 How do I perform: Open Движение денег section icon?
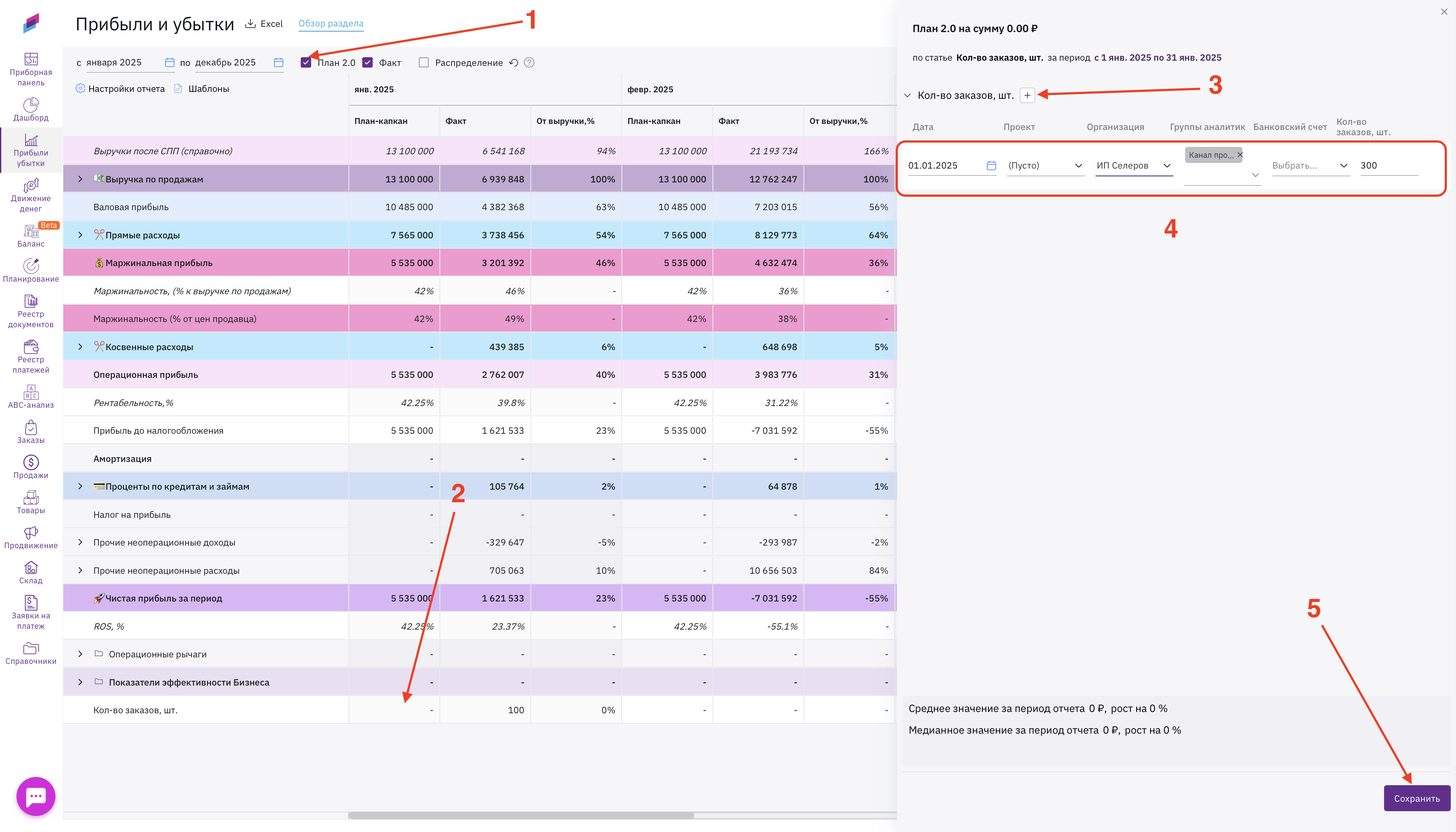(x=31, y=186)
